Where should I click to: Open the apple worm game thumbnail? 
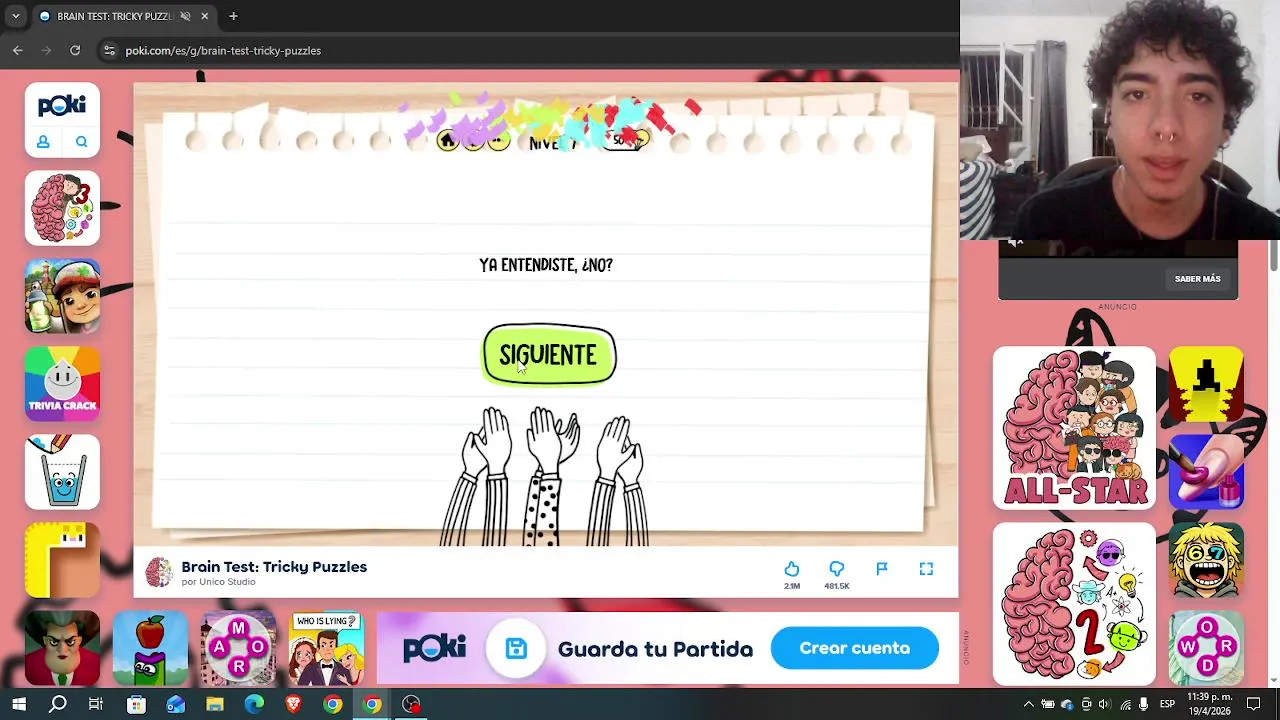(150, 648)
